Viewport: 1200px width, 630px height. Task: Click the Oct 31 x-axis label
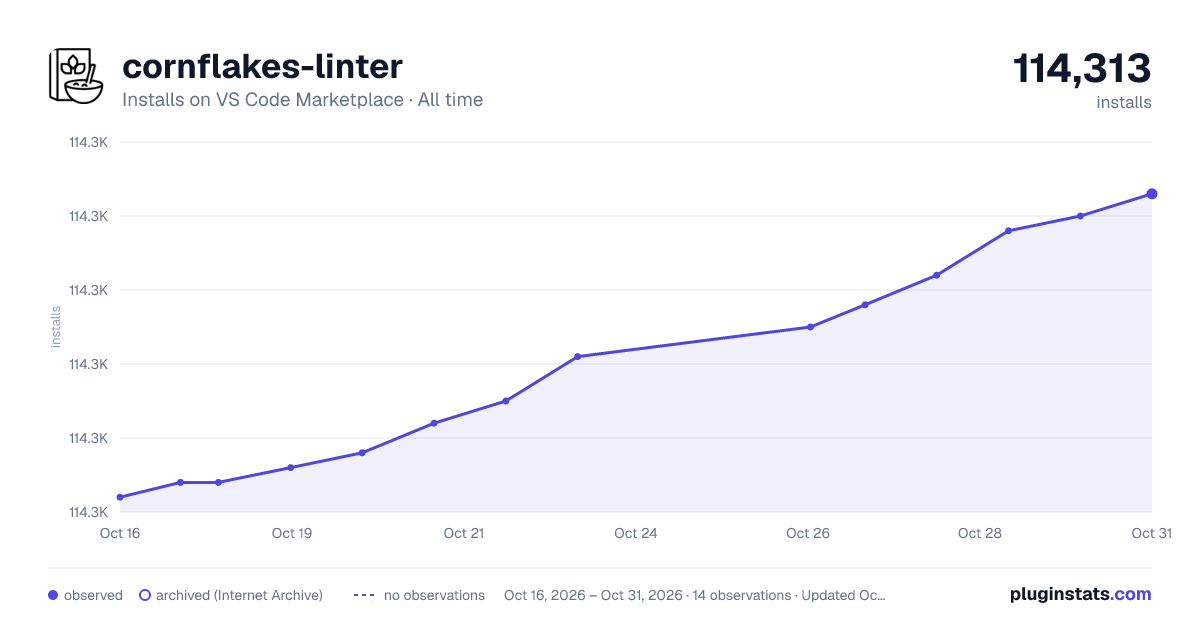1151,533
